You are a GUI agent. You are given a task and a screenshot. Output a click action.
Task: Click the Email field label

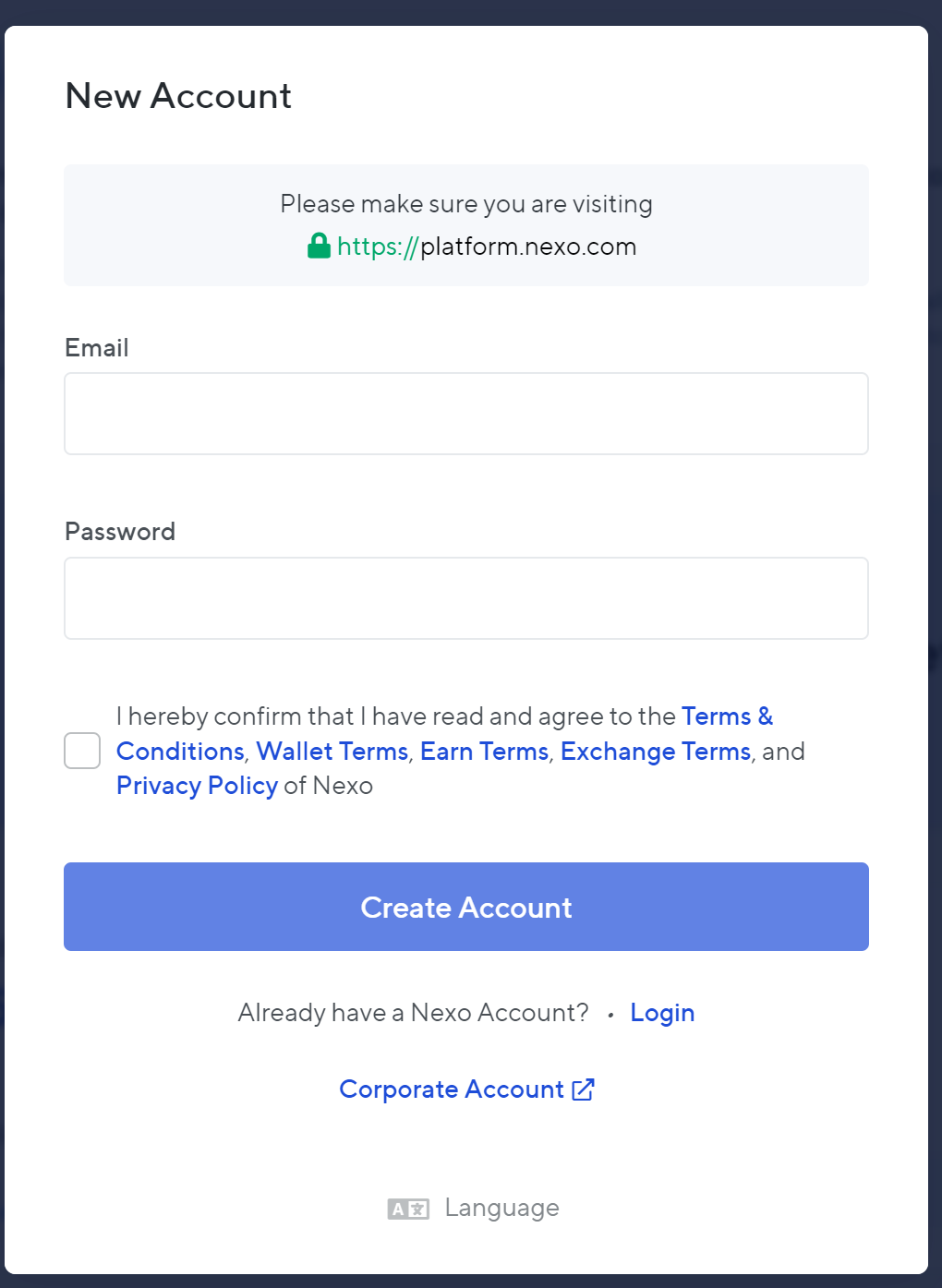97,348
